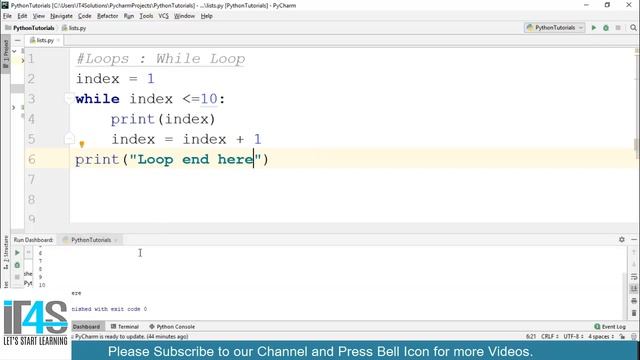Open Search Everywhere magnifier icon

click(633, 28)
